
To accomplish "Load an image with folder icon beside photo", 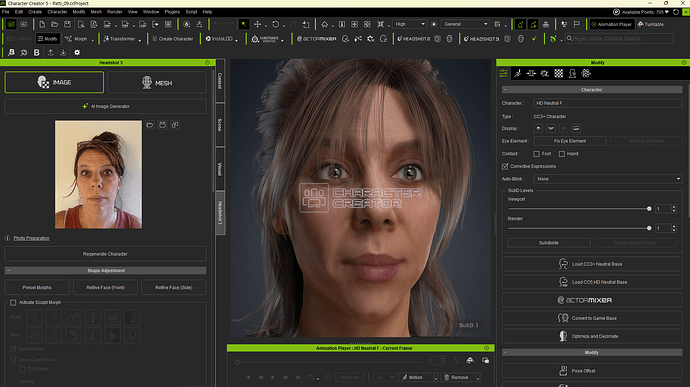I will coord(150,125).
